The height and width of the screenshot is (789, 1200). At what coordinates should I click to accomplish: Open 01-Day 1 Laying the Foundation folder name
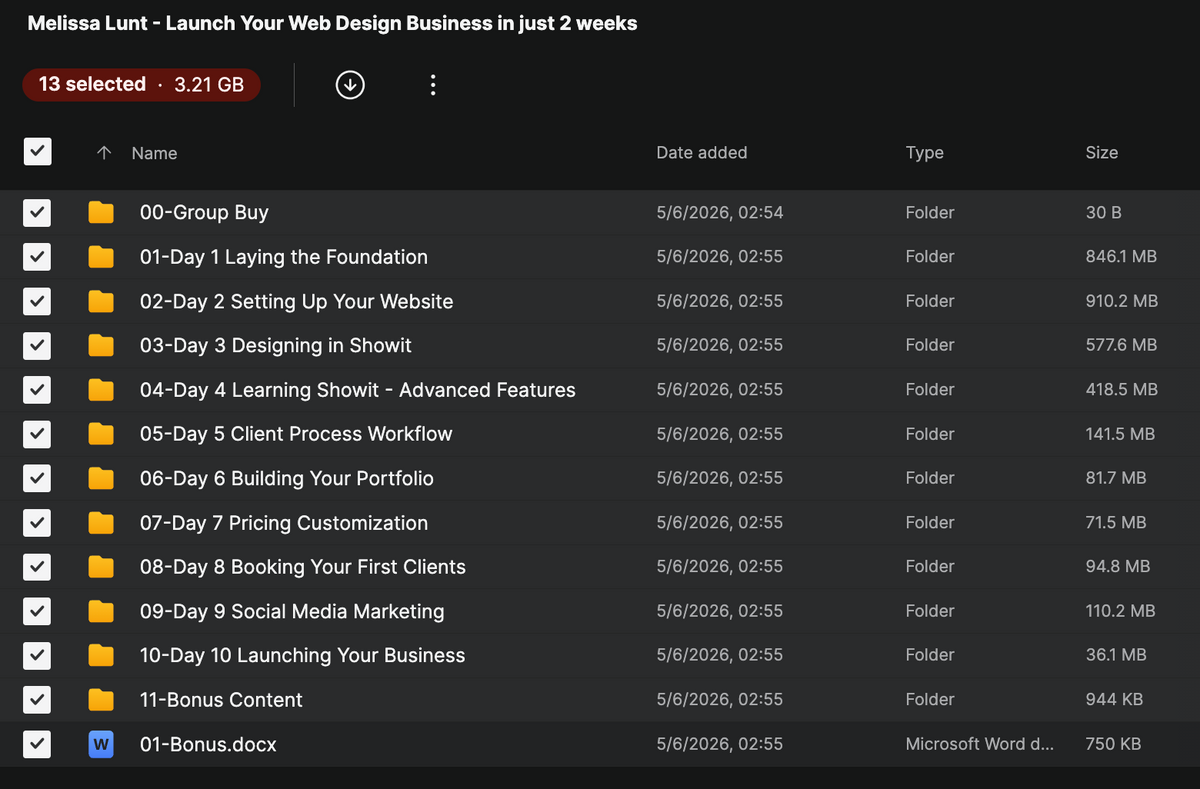[x=284, y=257]
